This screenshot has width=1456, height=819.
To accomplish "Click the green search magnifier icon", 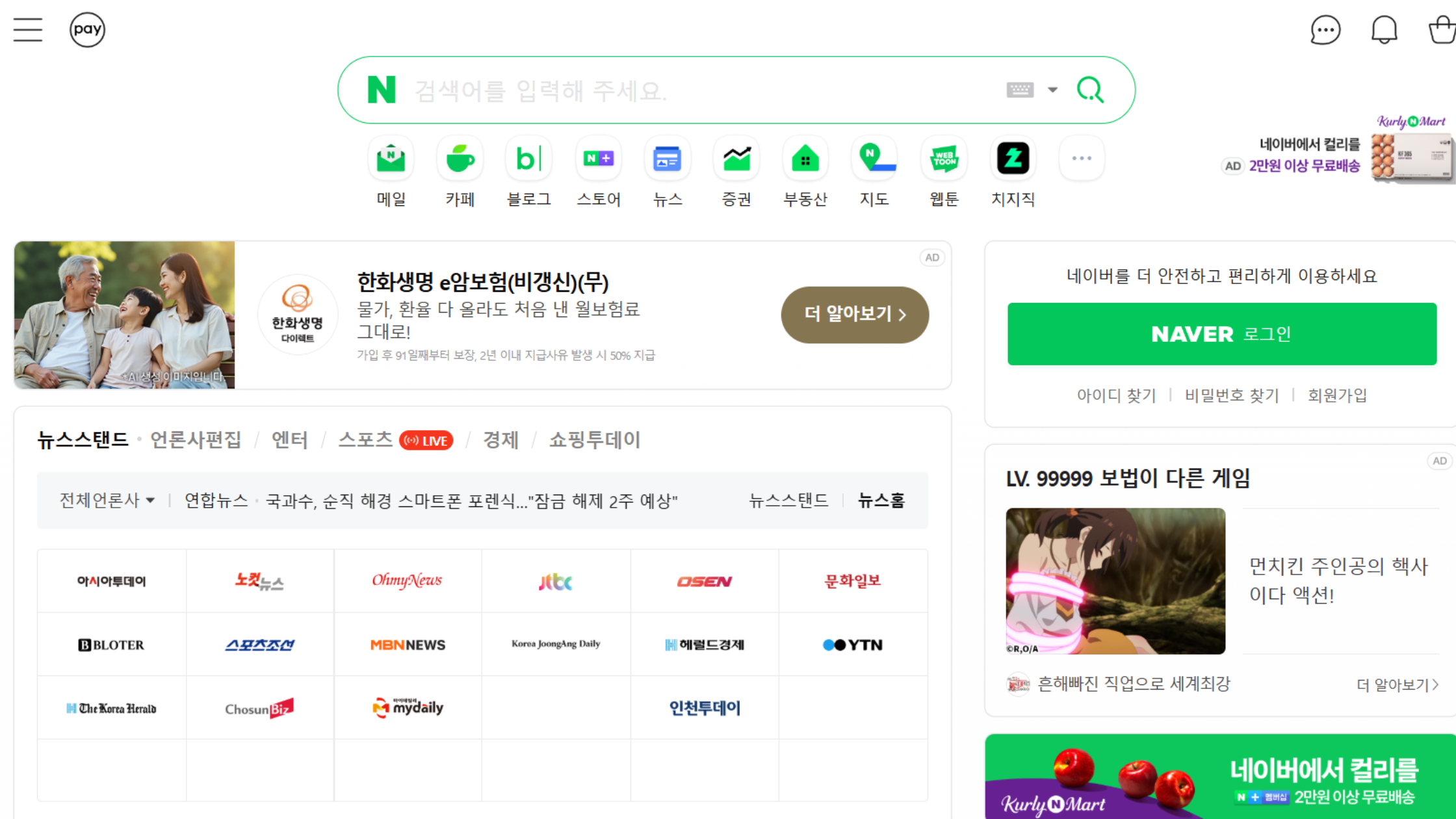I will pos(1090,90).
